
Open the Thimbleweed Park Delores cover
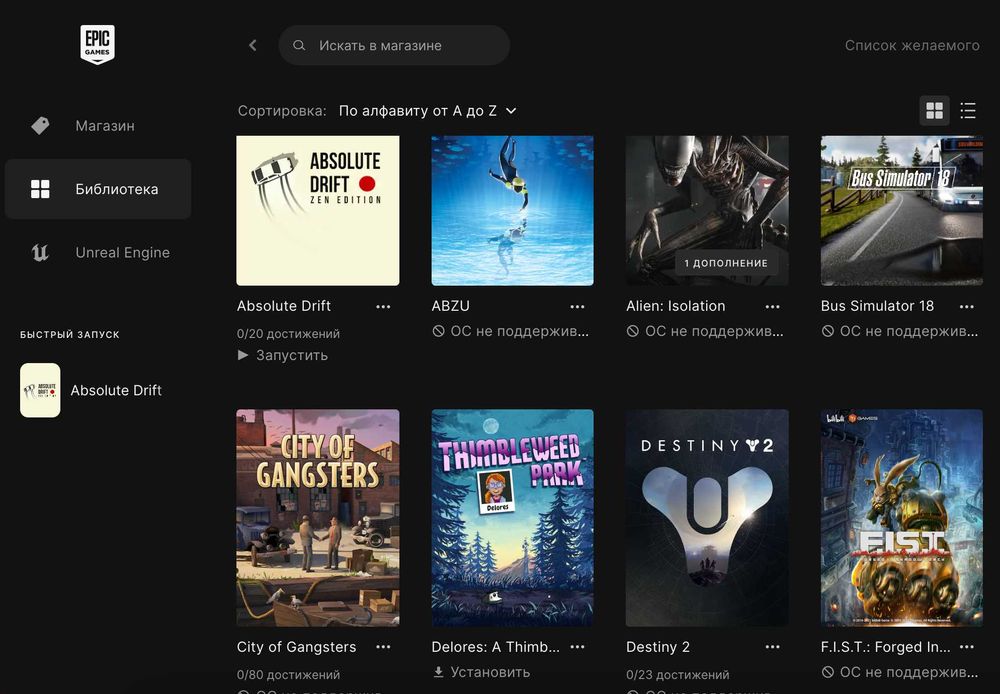[x=512, y=518]
